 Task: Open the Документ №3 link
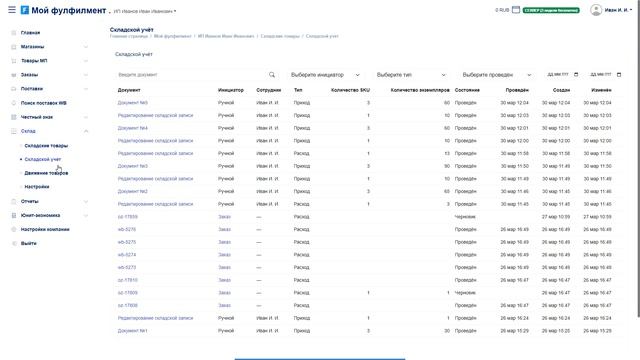tap(133, 166)
